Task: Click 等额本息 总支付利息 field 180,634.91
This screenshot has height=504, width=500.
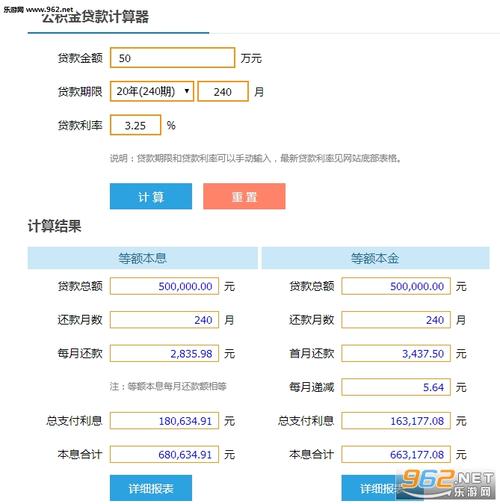Action: coord(164,421)
